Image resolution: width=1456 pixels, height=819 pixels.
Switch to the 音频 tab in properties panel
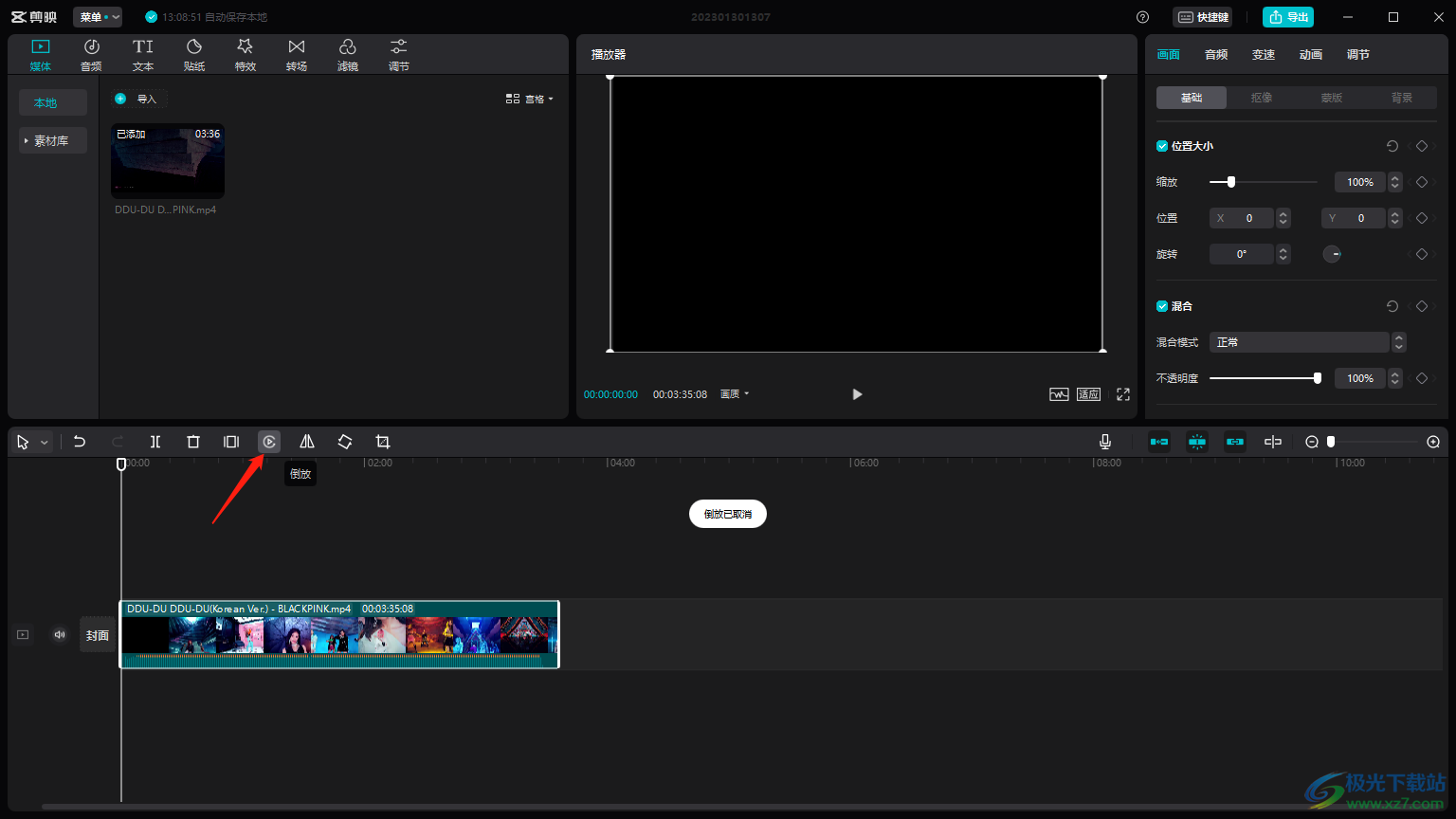tap(1216, 55)
